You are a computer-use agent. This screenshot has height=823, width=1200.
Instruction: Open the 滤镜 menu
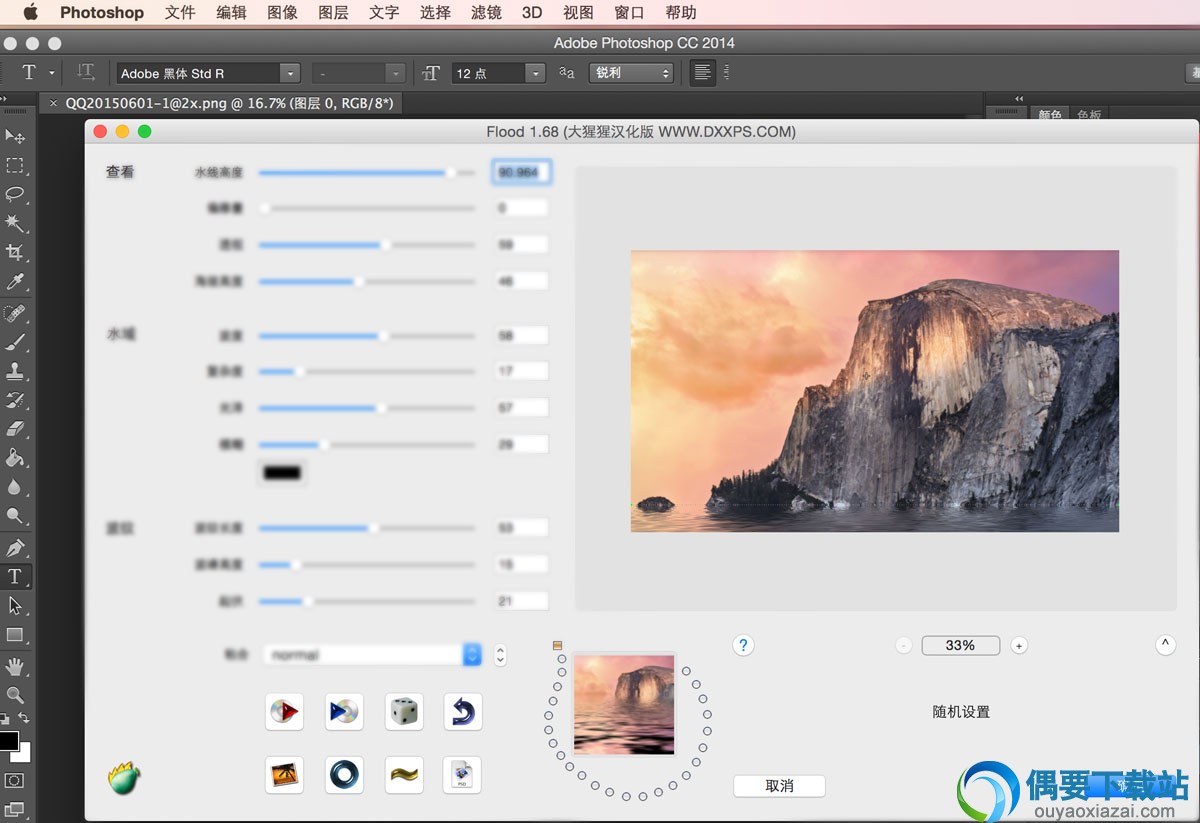[486, 12]
